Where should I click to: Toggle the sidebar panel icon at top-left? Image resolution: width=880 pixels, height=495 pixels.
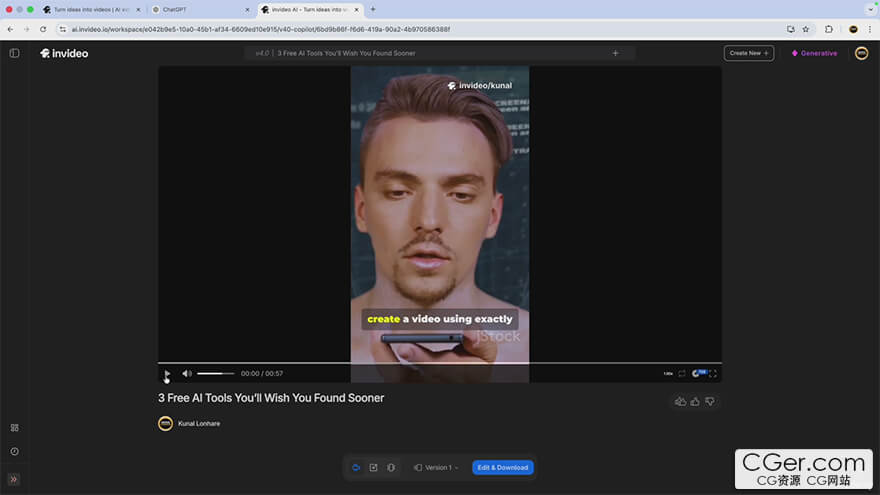[14, 53]
